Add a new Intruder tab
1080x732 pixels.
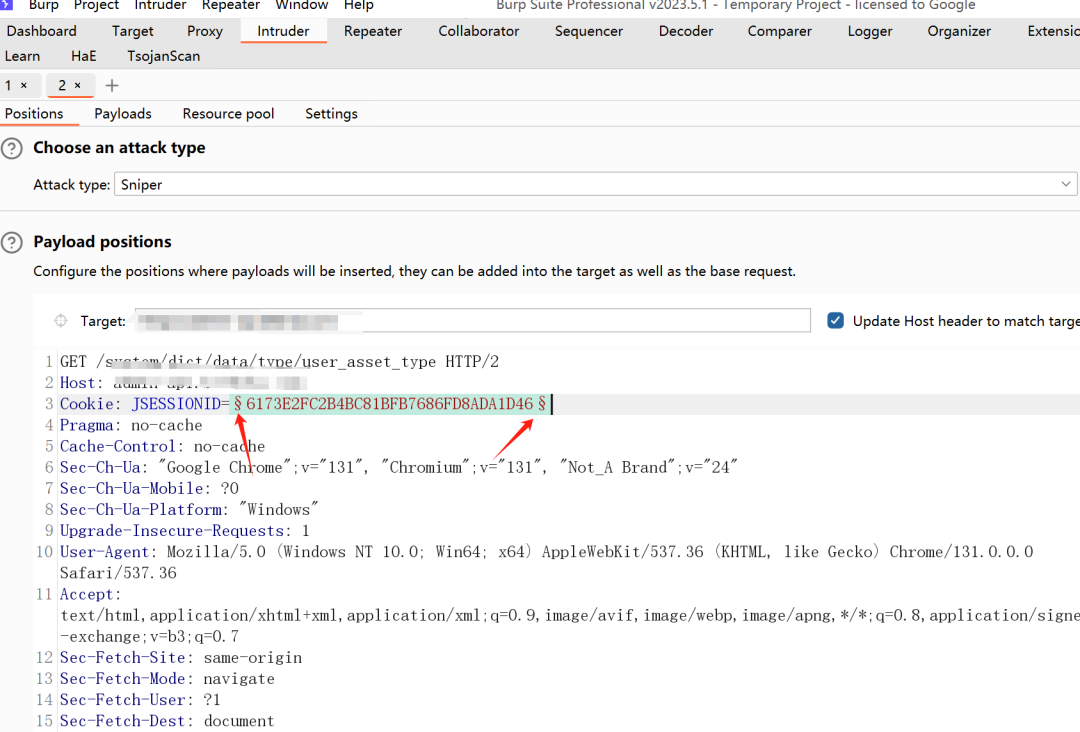point(112,85)
